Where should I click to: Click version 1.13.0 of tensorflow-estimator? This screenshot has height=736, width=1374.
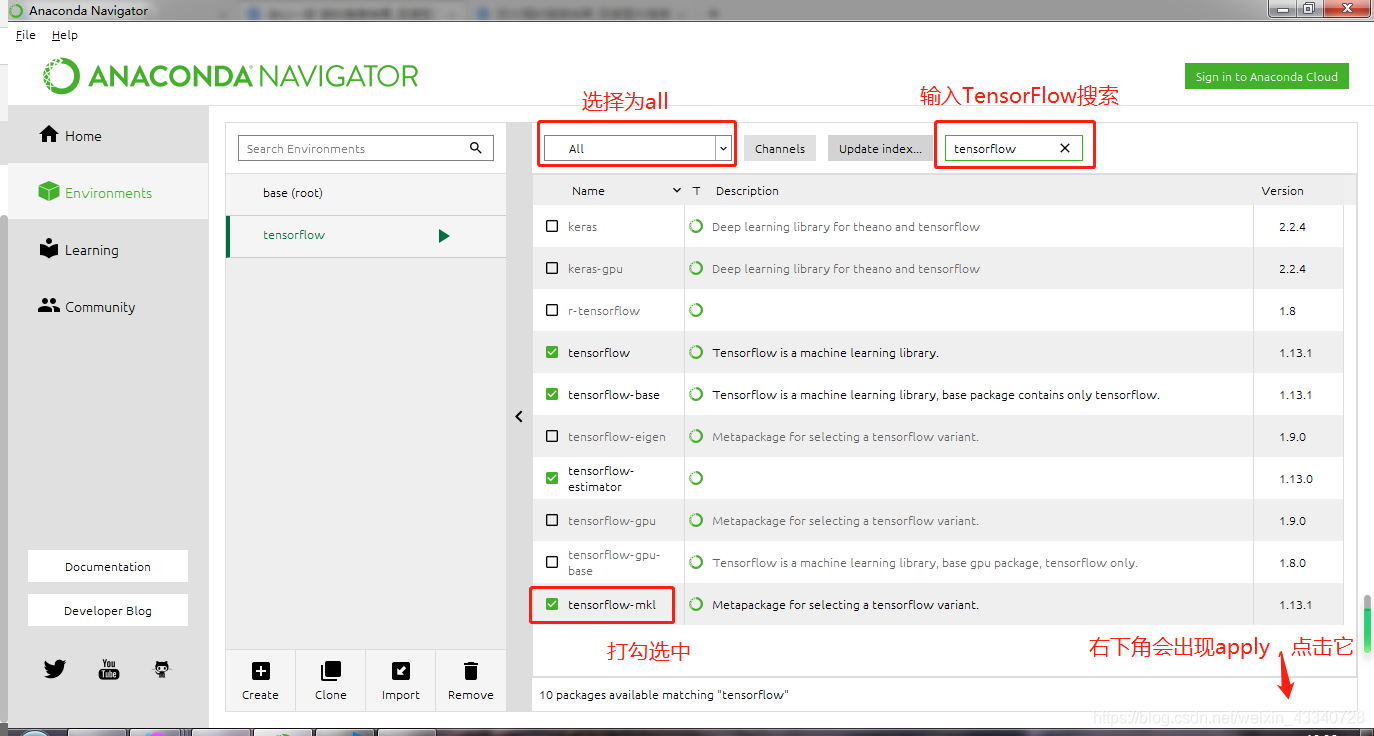(x=1295, y=478)
